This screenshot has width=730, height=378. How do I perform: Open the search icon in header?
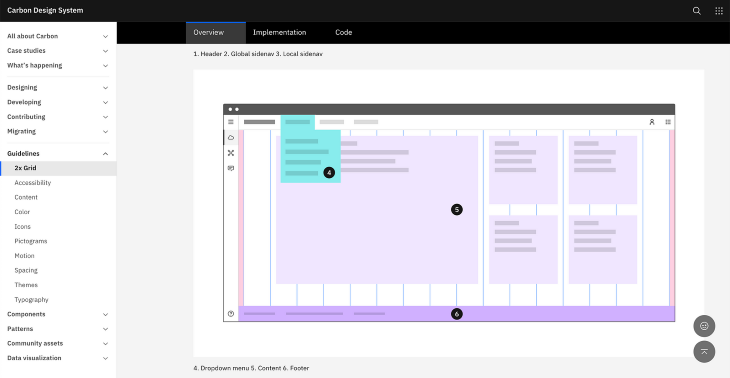pyautogui.click(x=696, y=11)
